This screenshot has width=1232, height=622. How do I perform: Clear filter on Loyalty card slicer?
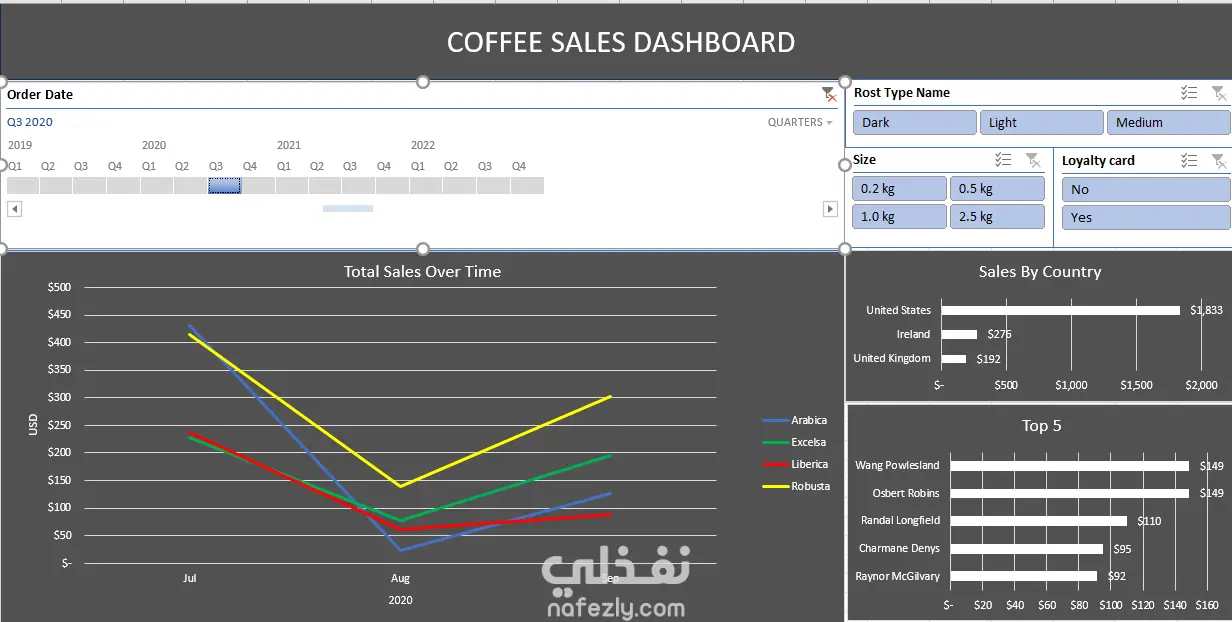(1218, 160)
